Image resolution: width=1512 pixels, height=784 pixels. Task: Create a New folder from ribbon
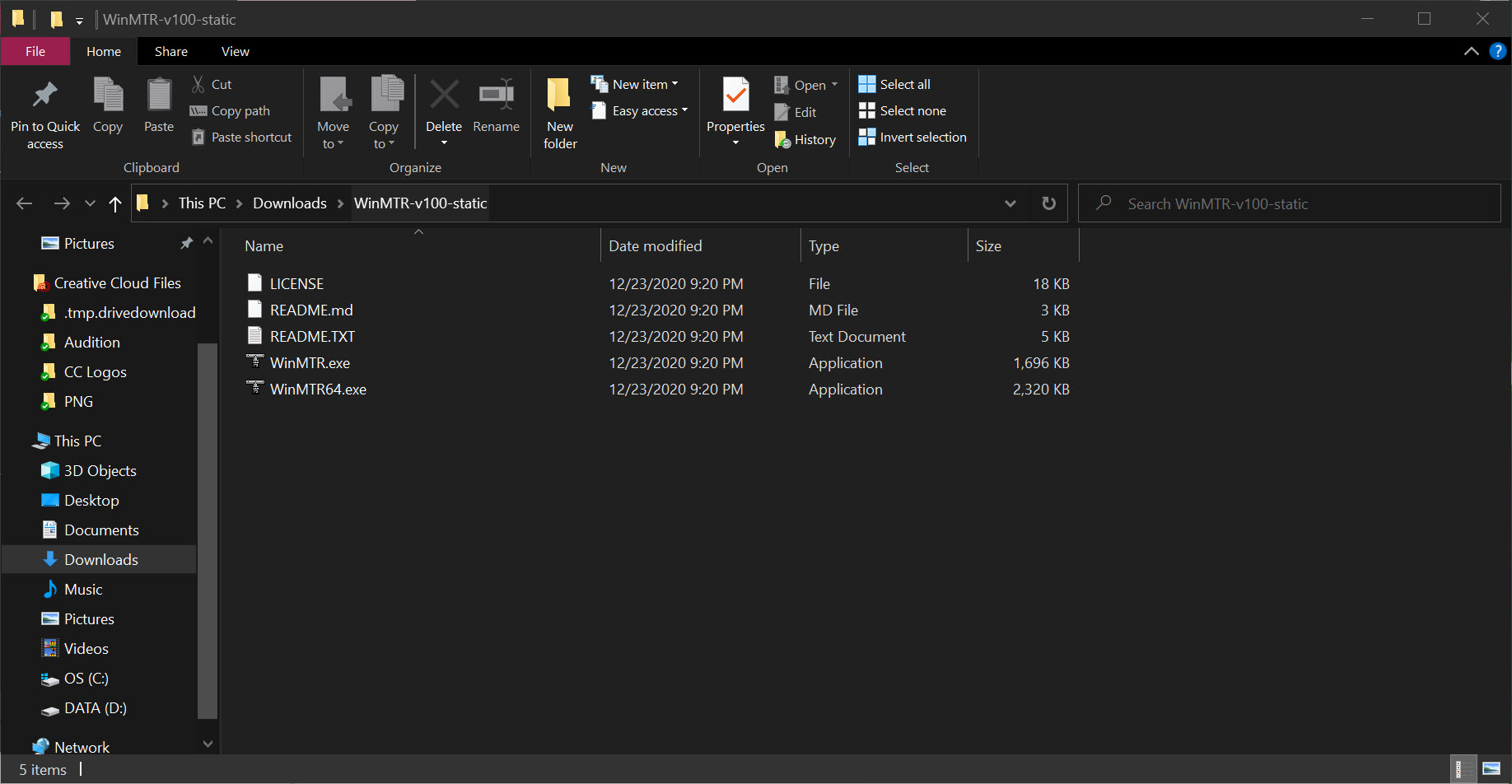click(560, 112)
